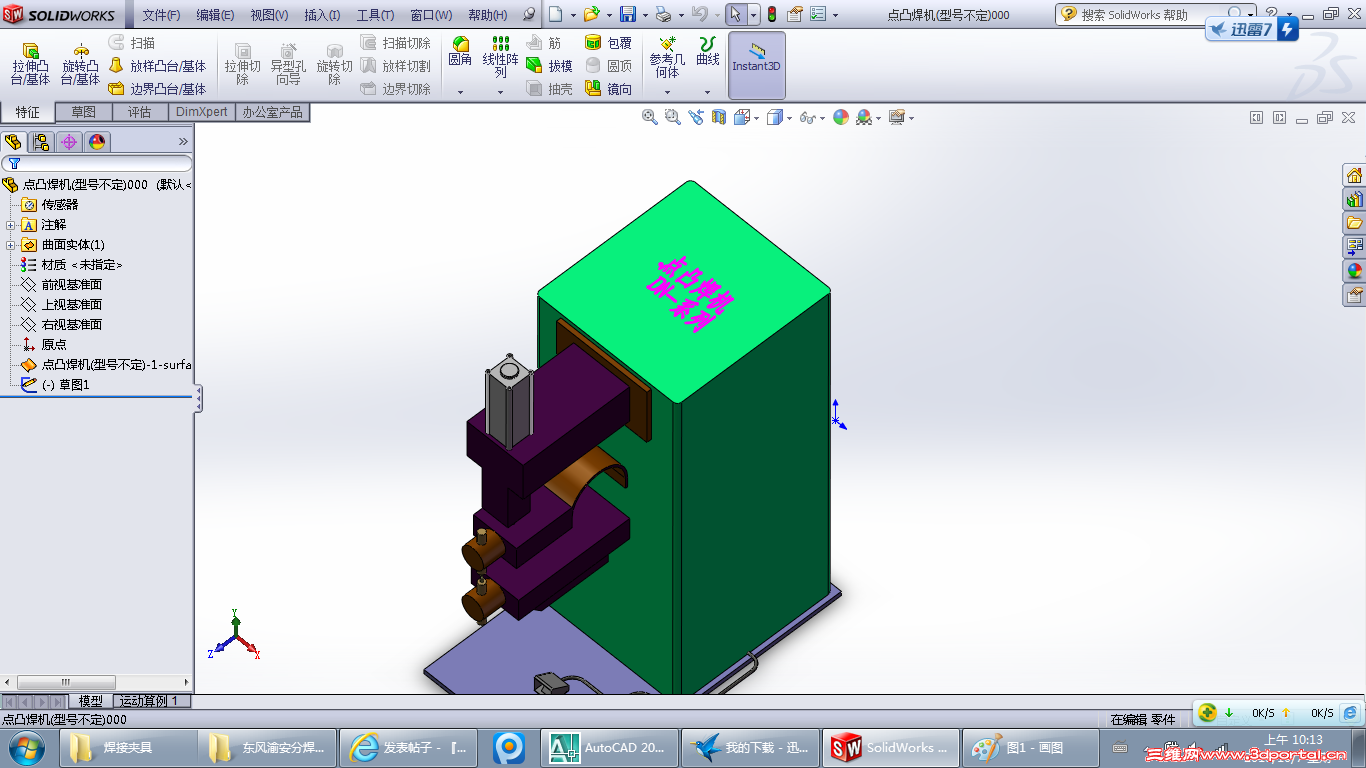Toggle the Select cursor tool
The height and width of the screenshot is (768, 1366).
734,14
